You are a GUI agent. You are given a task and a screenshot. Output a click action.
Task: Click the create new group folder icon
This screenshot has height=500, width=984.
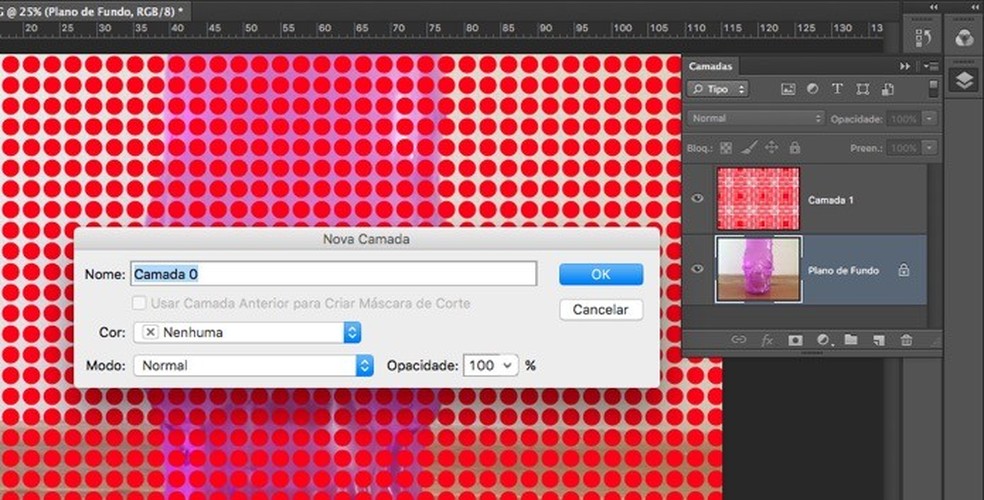(x=850, y=340)
